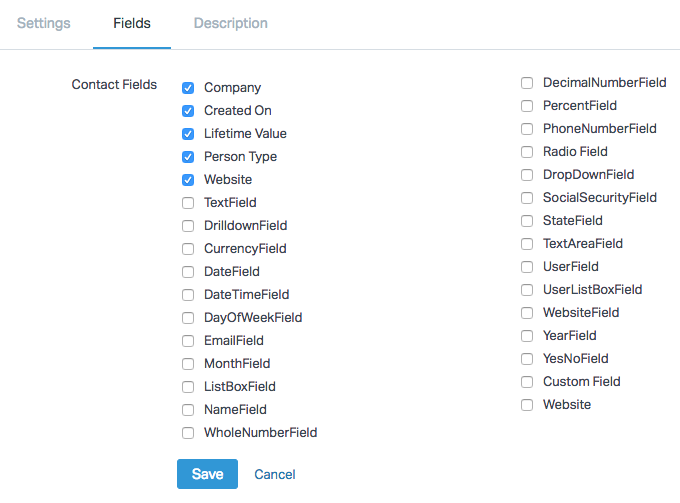The image size is (680, 503).
Task: Uncheck the Created On field
Action: 188,111
